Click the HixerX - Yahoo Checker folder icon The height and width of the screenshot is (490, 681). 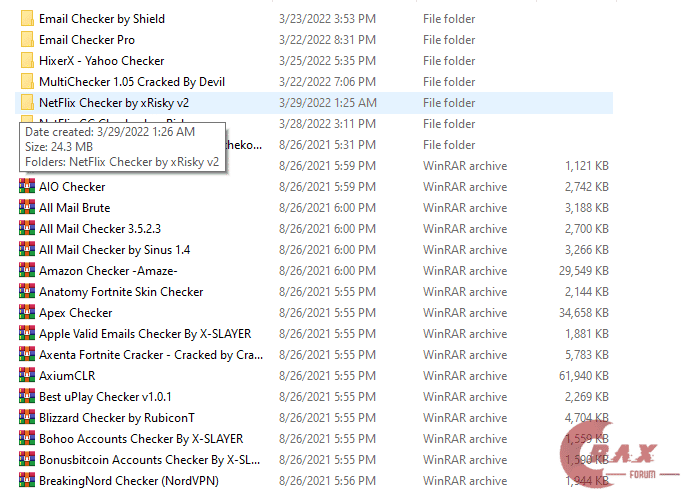click(x=27, y=61)
